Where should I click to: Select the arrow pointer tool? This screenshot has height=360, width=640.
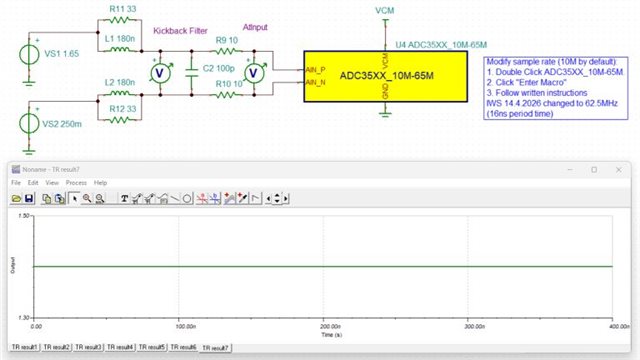coord(74,199)
